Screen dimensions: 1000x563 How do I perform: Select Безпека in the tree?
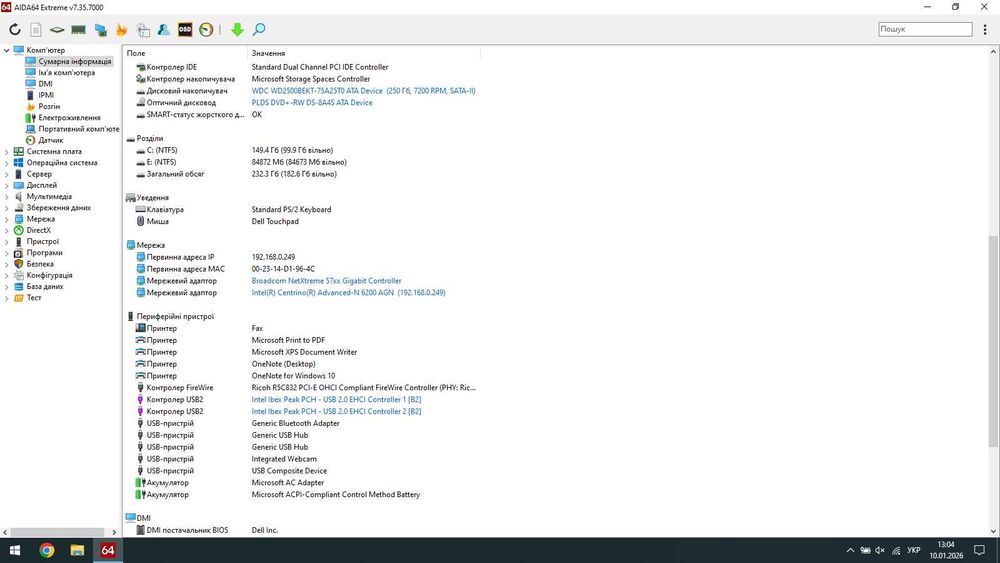[40, 264]
